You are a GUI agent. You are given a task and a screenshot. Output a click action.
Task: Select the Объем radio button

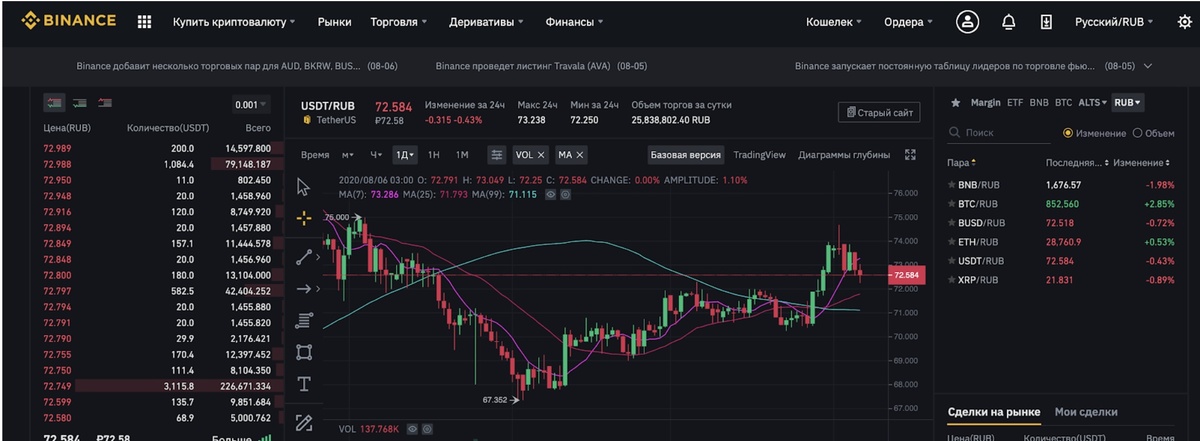(1139, 133)
